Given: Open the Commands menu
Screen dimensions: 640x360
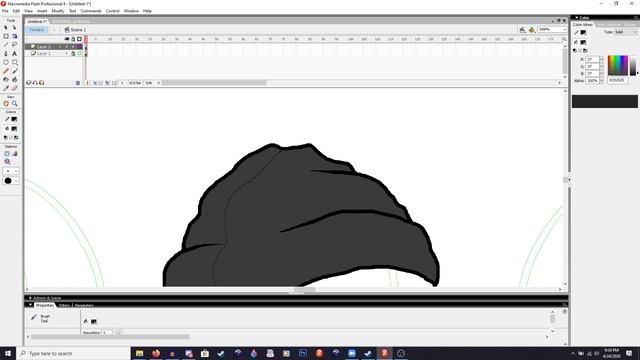Looking at the screenshot, I should (91, 11).
